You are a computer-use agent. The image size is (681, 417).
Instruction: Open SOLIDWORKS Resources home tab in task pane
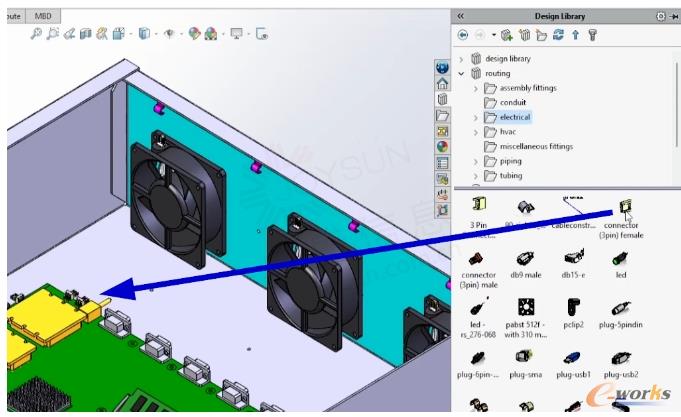tap(442, 83)
